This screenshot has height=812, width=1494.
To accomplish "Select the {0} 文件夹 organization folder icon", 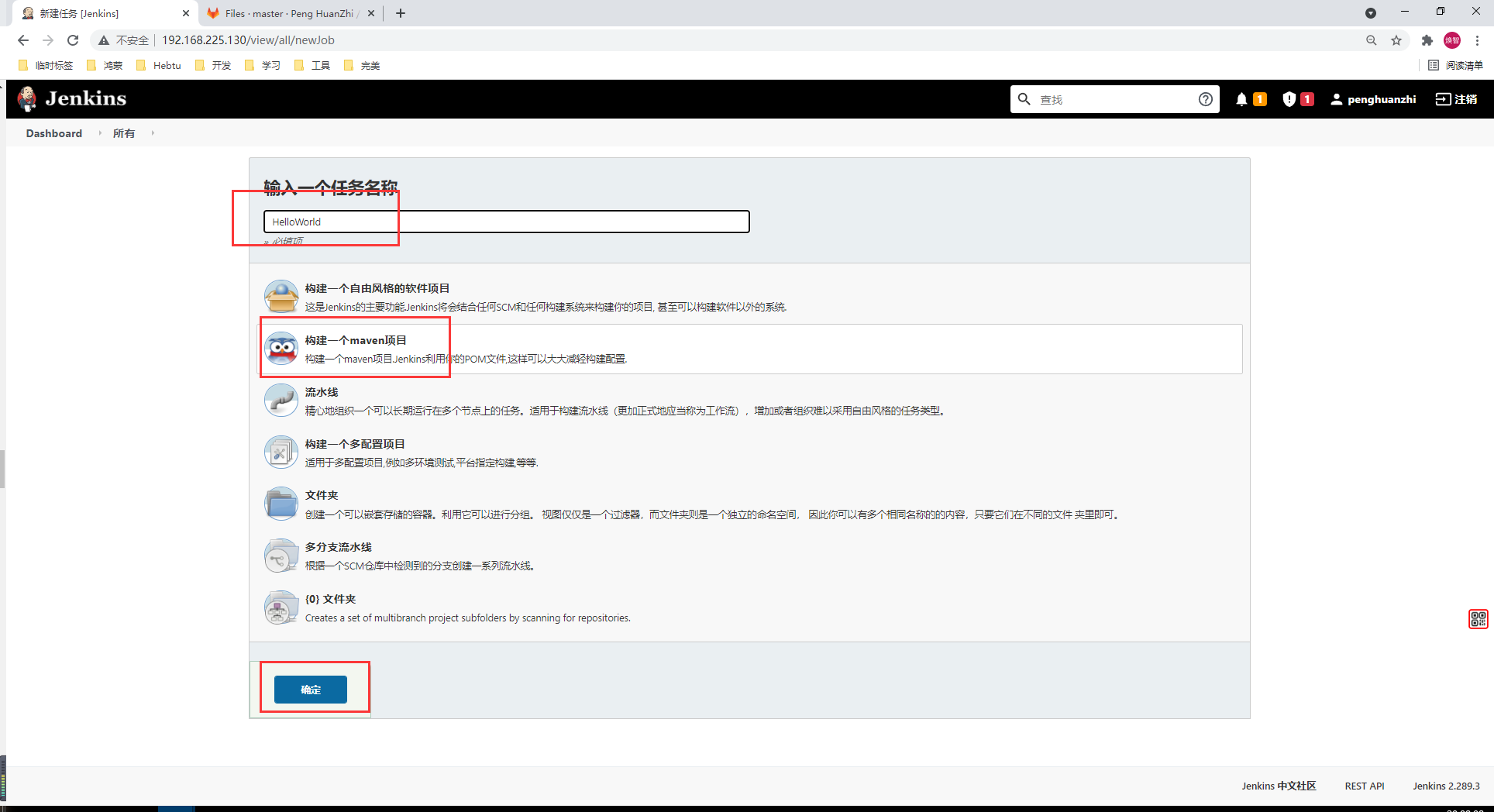I will [281, 608].
